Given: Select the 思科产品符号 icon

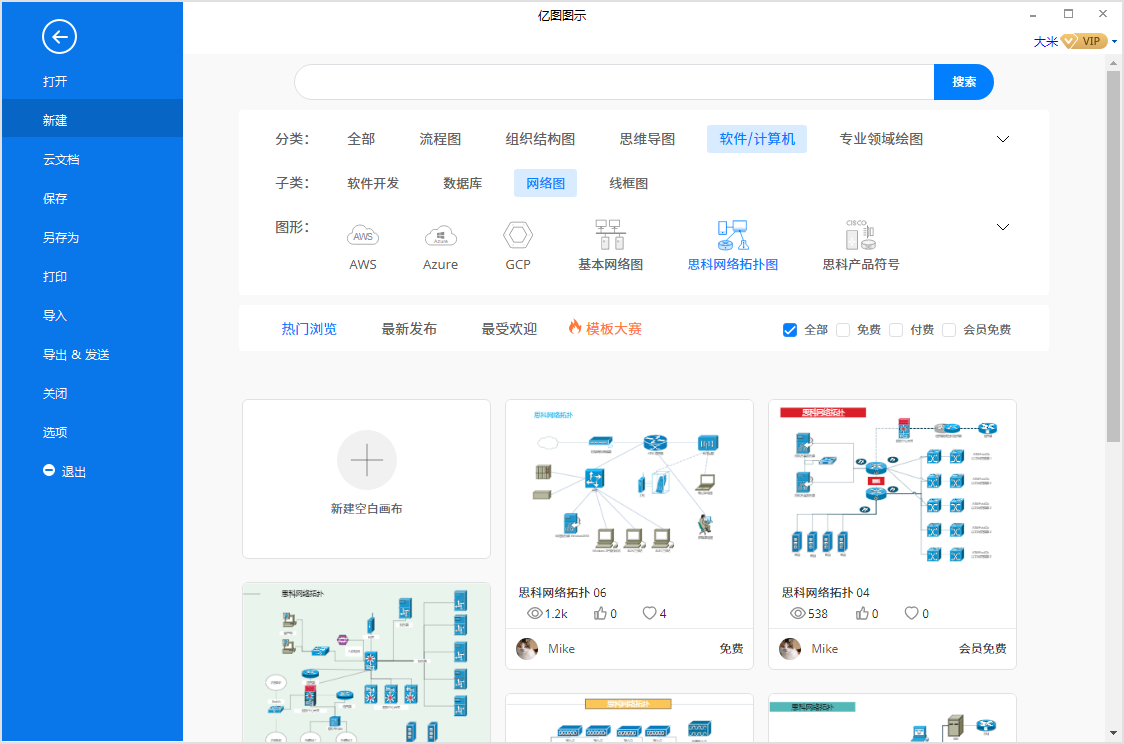Looking at the screenshot, I should click(x=860, y=236).
